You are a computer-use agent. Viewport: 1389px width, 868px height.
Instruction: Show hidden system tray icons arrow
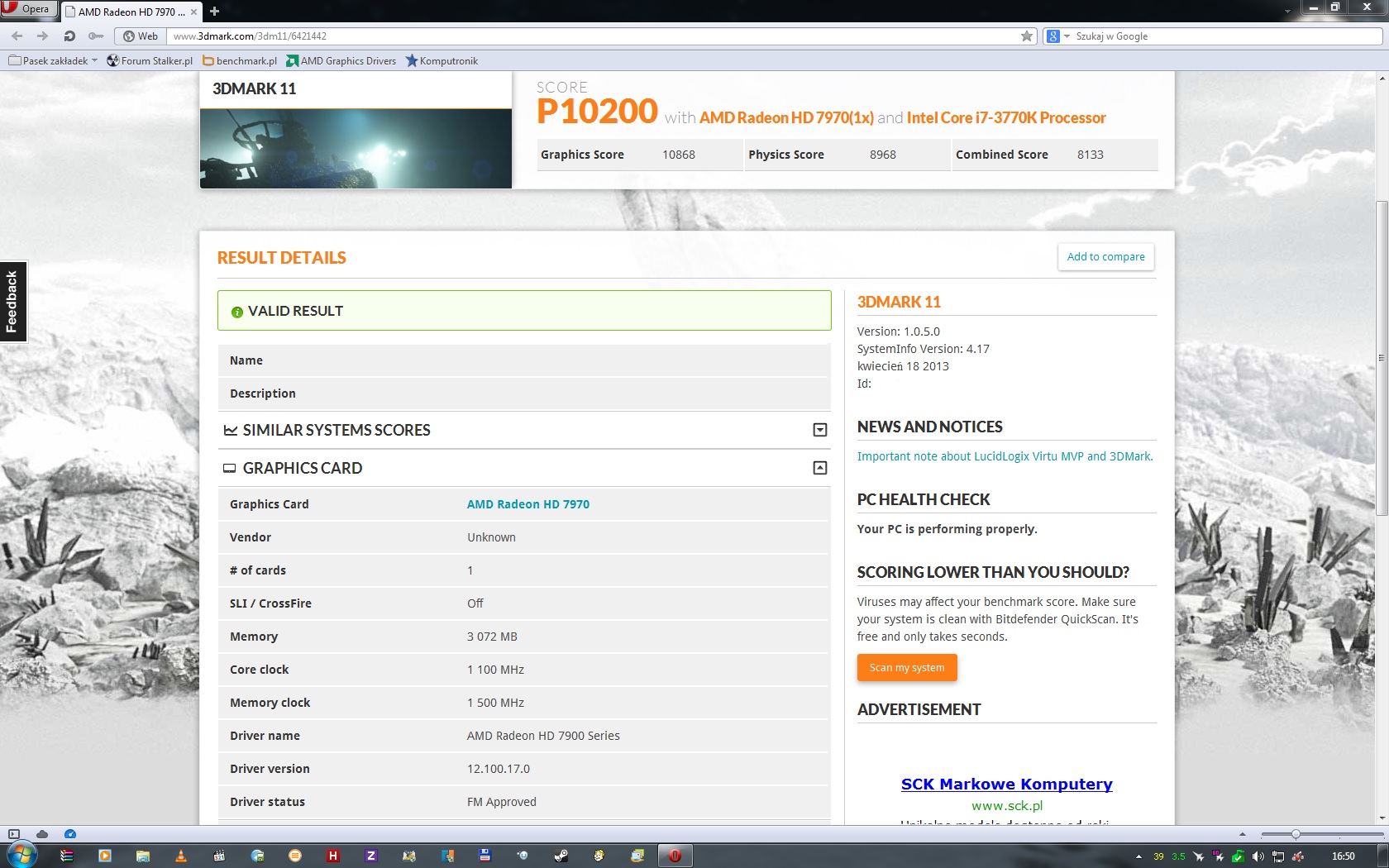click(x=1138, y=856)
